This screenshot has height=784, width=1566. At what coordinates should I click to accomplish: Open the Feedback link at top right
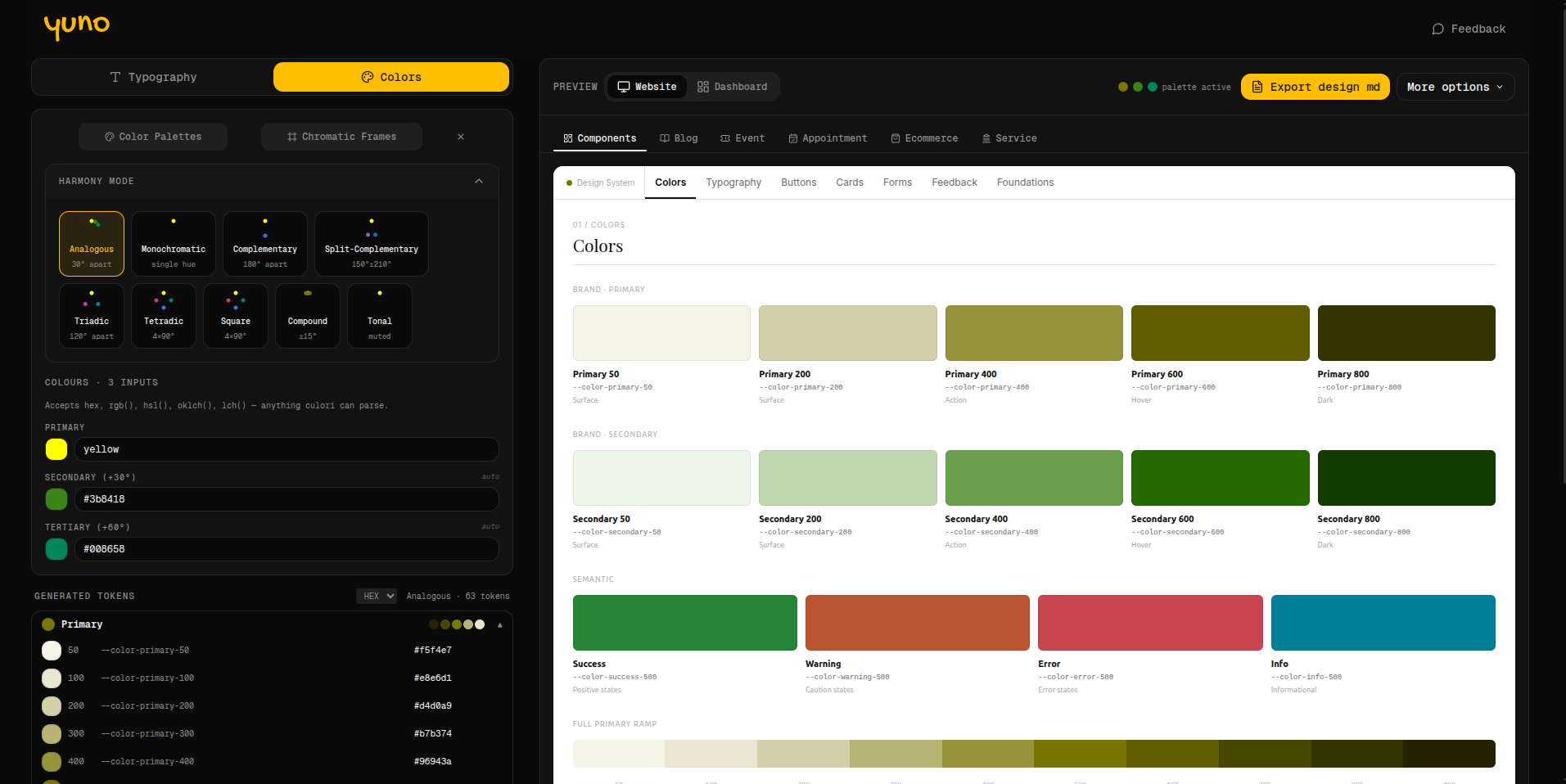pyautogui.click(x=1469, y=29)
